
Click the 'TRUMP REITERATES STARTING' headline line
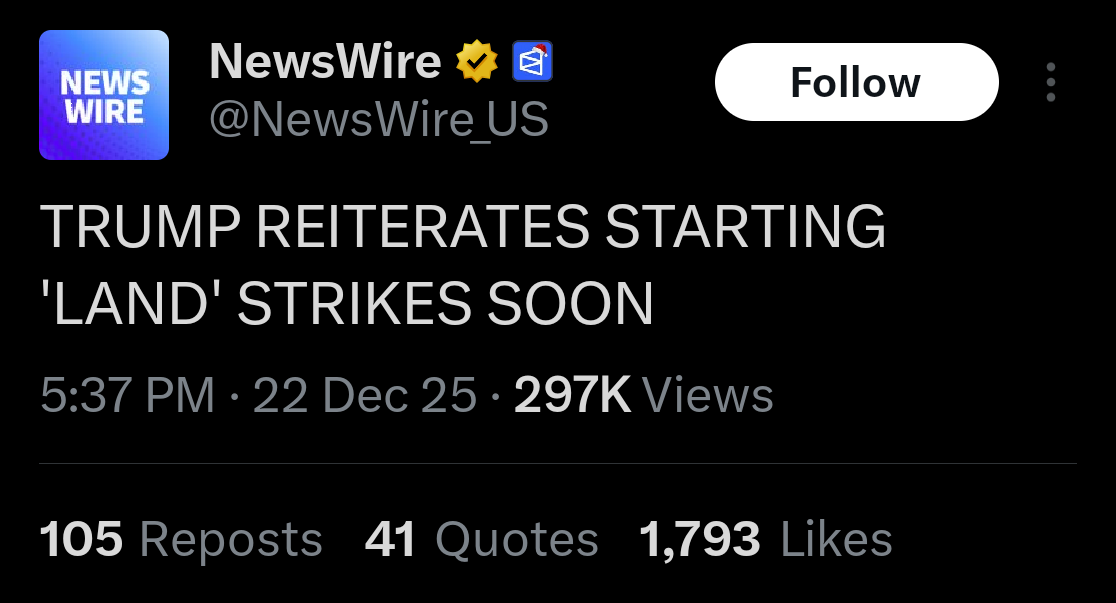tap(463, 227)
